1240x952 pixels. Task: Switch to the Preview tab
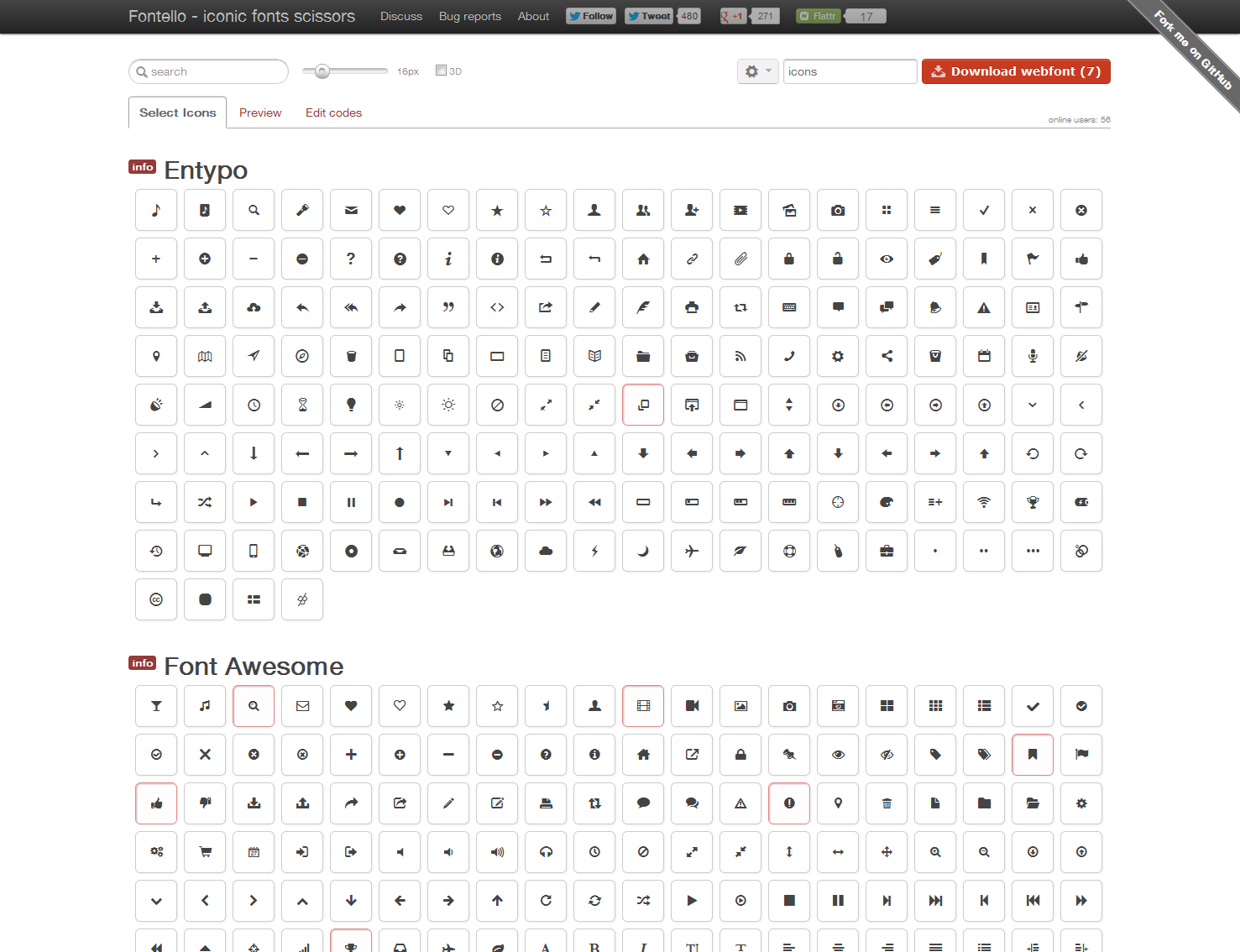(260, 112)
